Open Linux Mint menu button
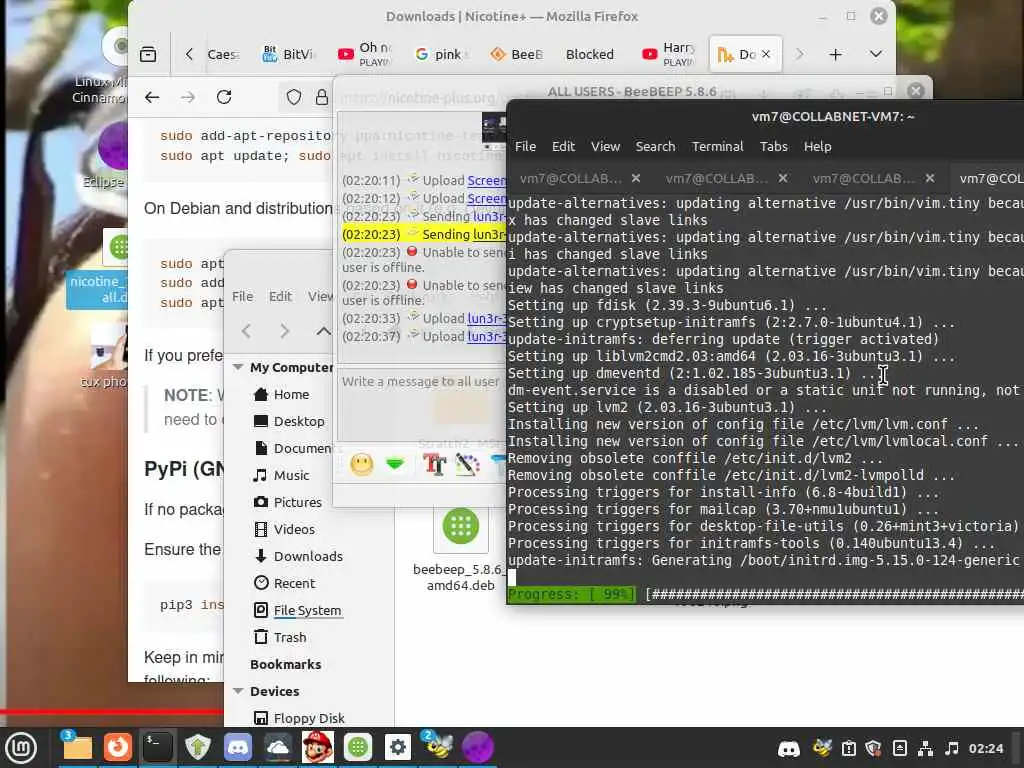This screenshot has height=768, width=1024. tap(21, 748)
